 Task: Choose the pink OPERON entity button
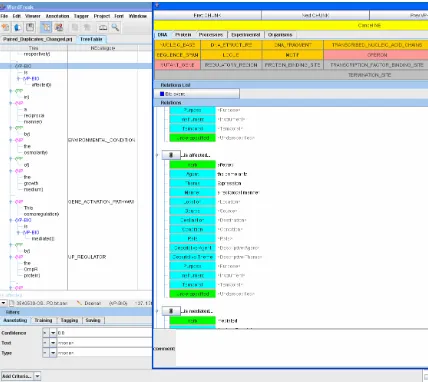tap(377, 55)
